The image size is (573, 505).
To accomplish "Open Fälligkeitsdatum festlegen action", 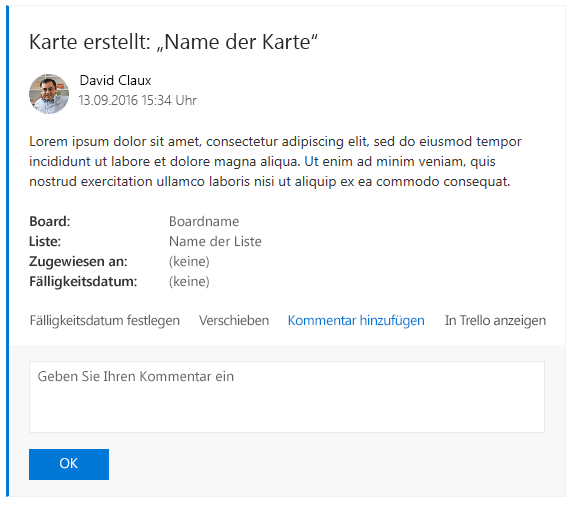I will point(105,320).
